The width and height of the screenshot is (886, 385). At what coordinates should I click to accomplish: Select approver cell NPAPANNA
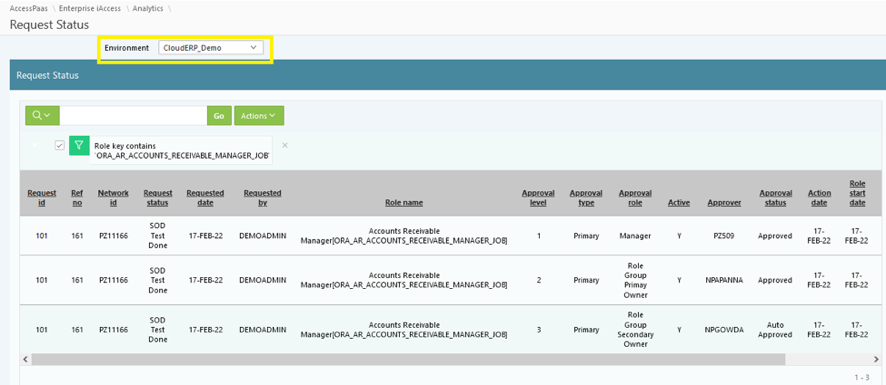[x=724, y=280]
